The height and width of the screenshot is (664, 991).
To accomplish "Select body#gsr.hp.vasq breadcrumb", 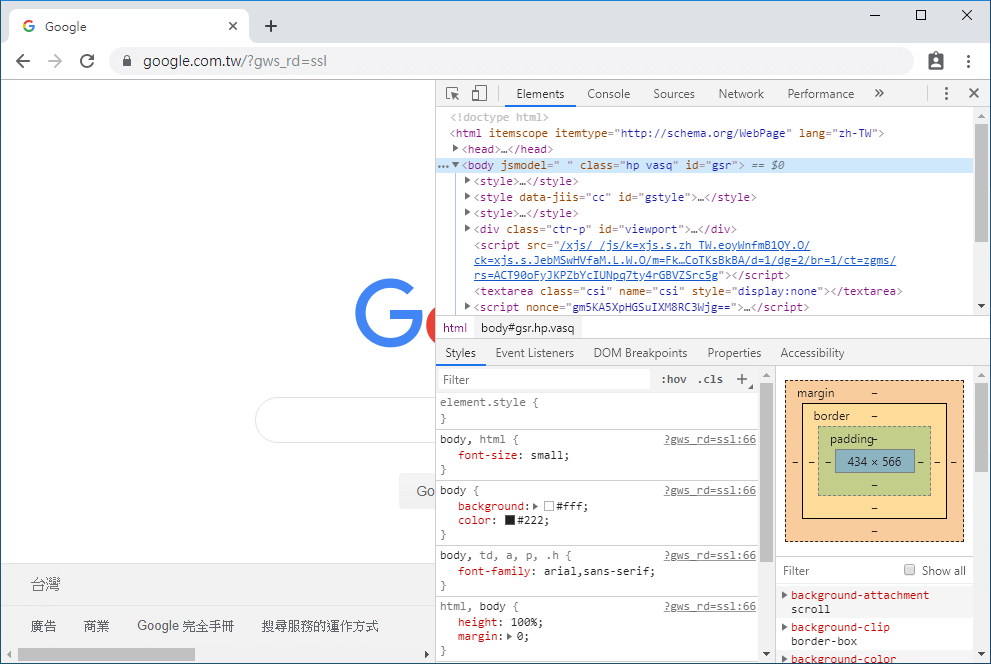I will pyautogui.click(x=528, y=328).
